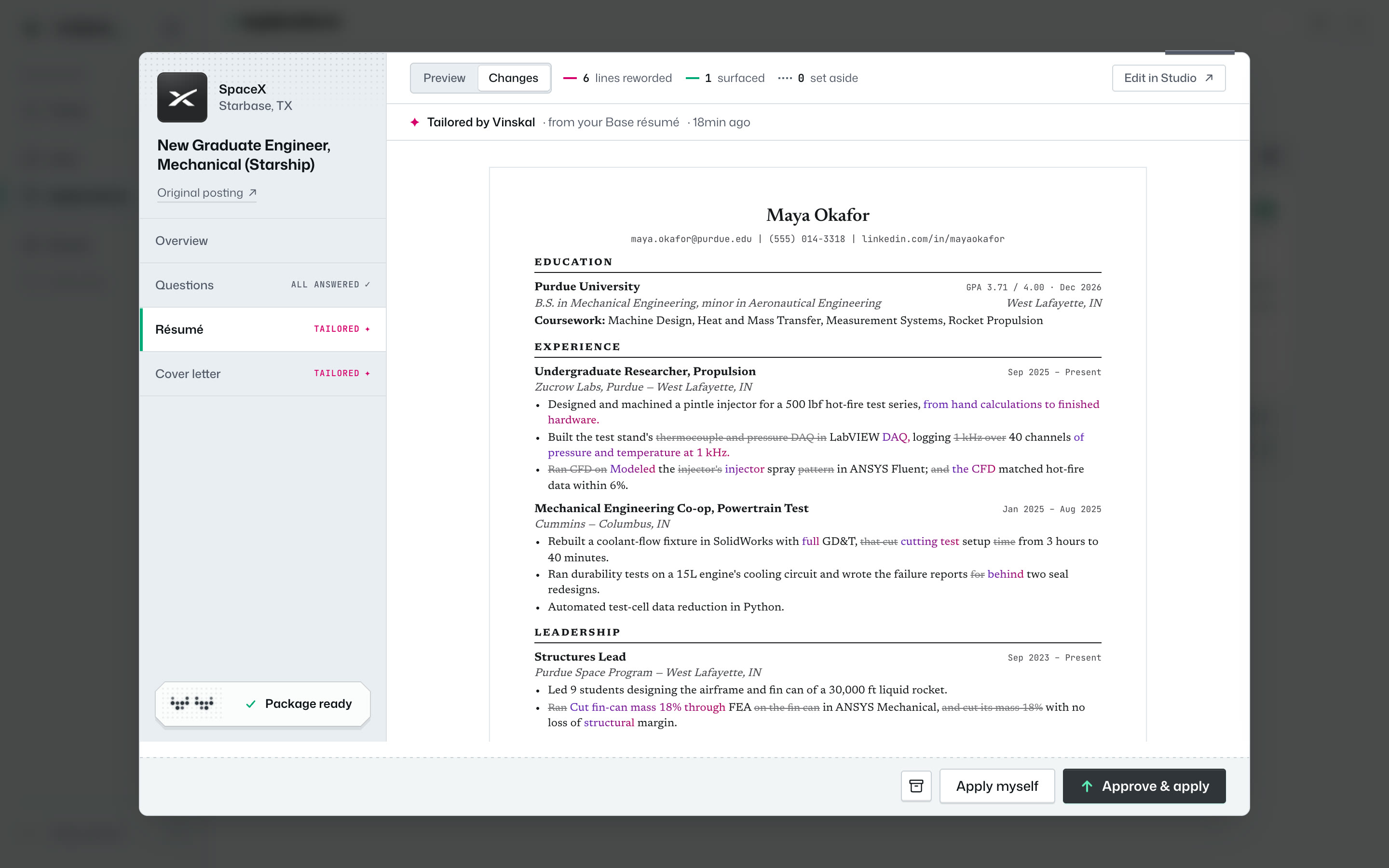Viewport: 1389px width, 868px height.
Task: Click the EXPERIENCE section header
Action: (x=577, y=347)
